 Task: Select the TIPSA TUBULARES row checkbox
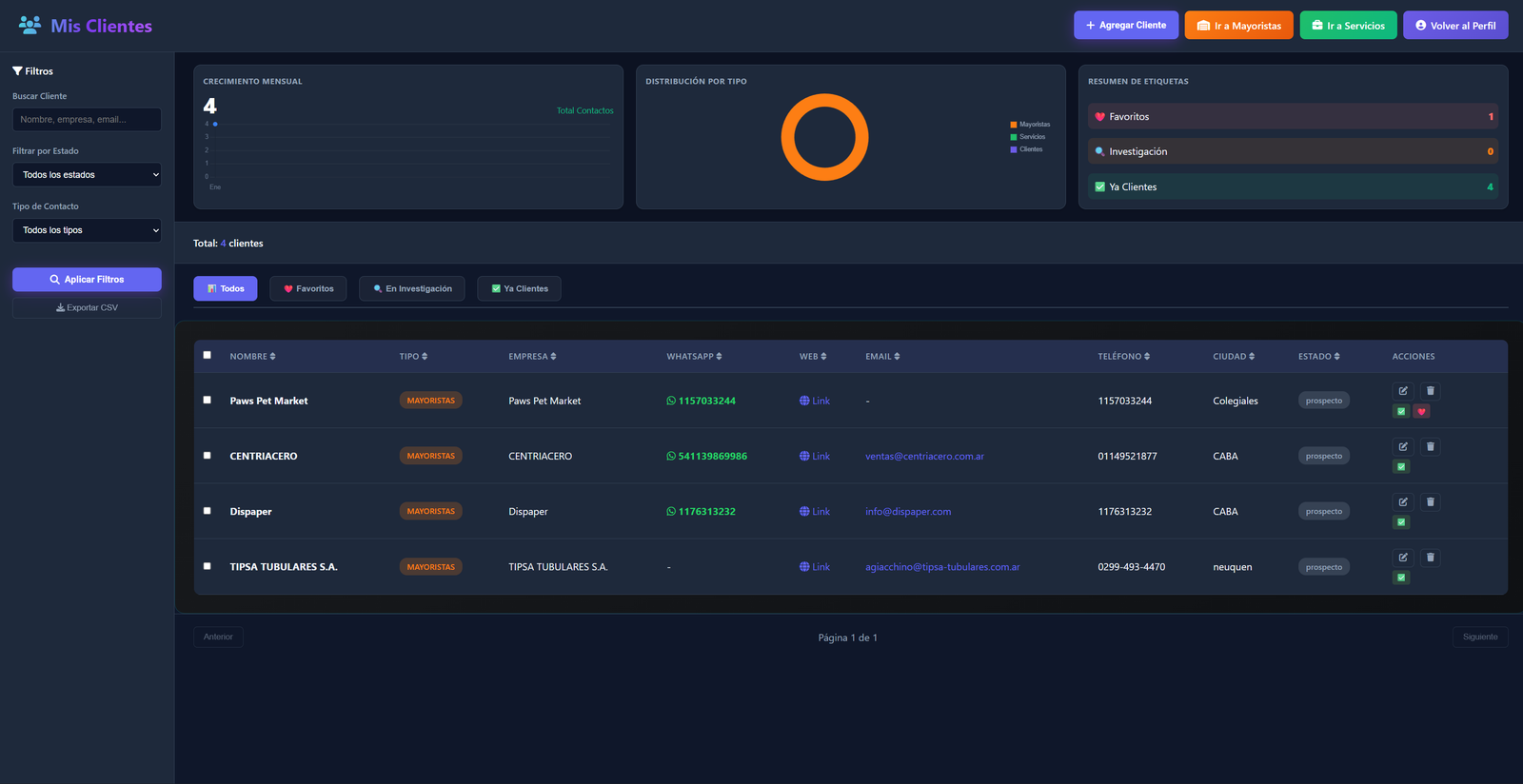point(207,566)
